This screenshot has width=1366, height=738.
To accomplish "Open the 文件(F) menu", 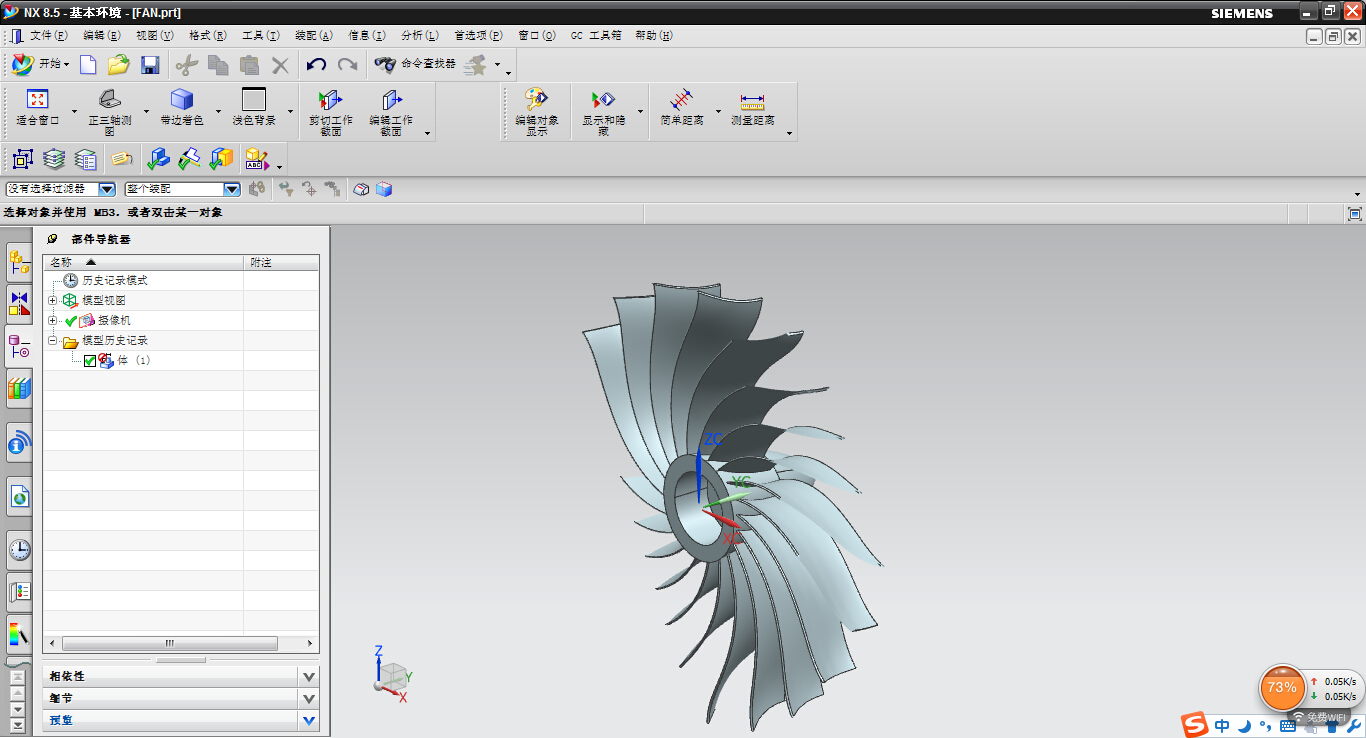I will 48,35.
